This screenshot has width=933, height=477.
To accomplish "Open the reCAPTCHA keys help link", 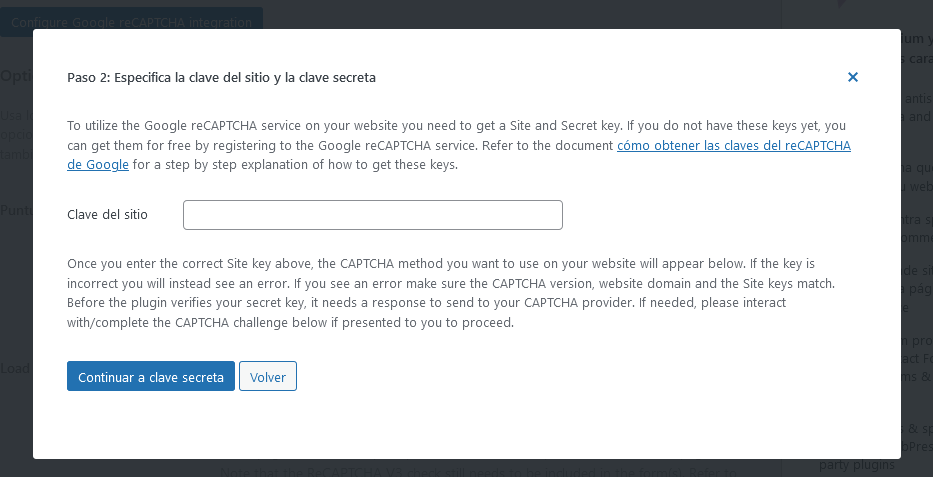I will click(733, 145).
